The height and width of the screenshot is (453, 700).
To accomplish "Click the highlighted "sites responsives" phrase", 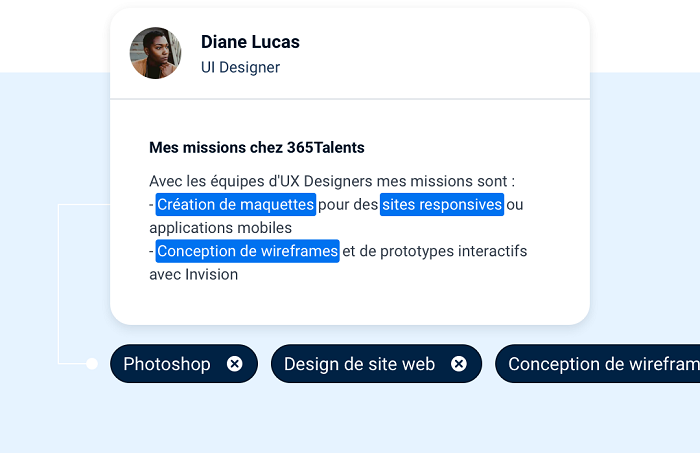I will click(441, 205).
